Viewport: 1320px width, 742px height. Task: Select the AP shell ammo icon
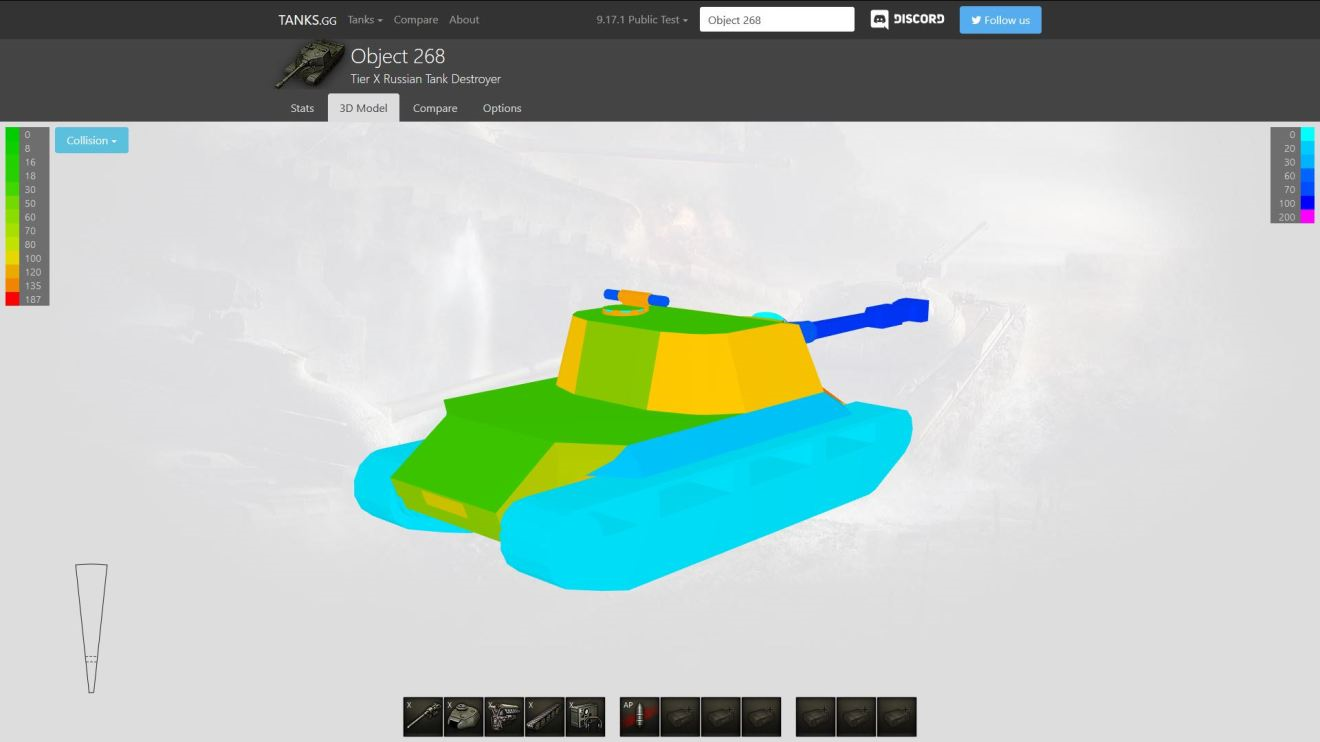[639, 717]
